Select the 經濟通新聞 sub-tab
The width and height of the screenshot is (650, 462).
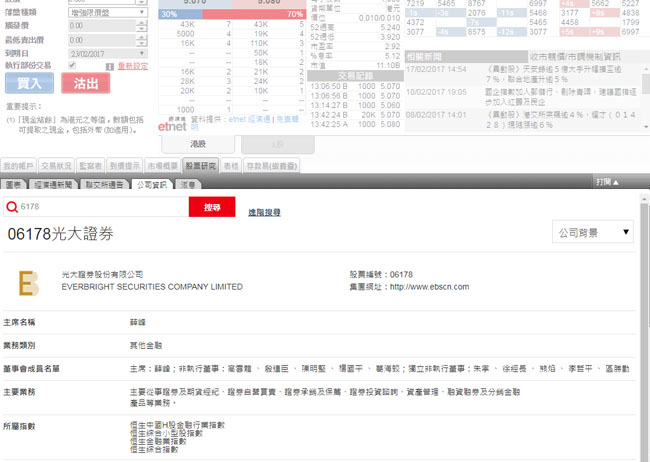pyautogui.click(x=53, y=185)
